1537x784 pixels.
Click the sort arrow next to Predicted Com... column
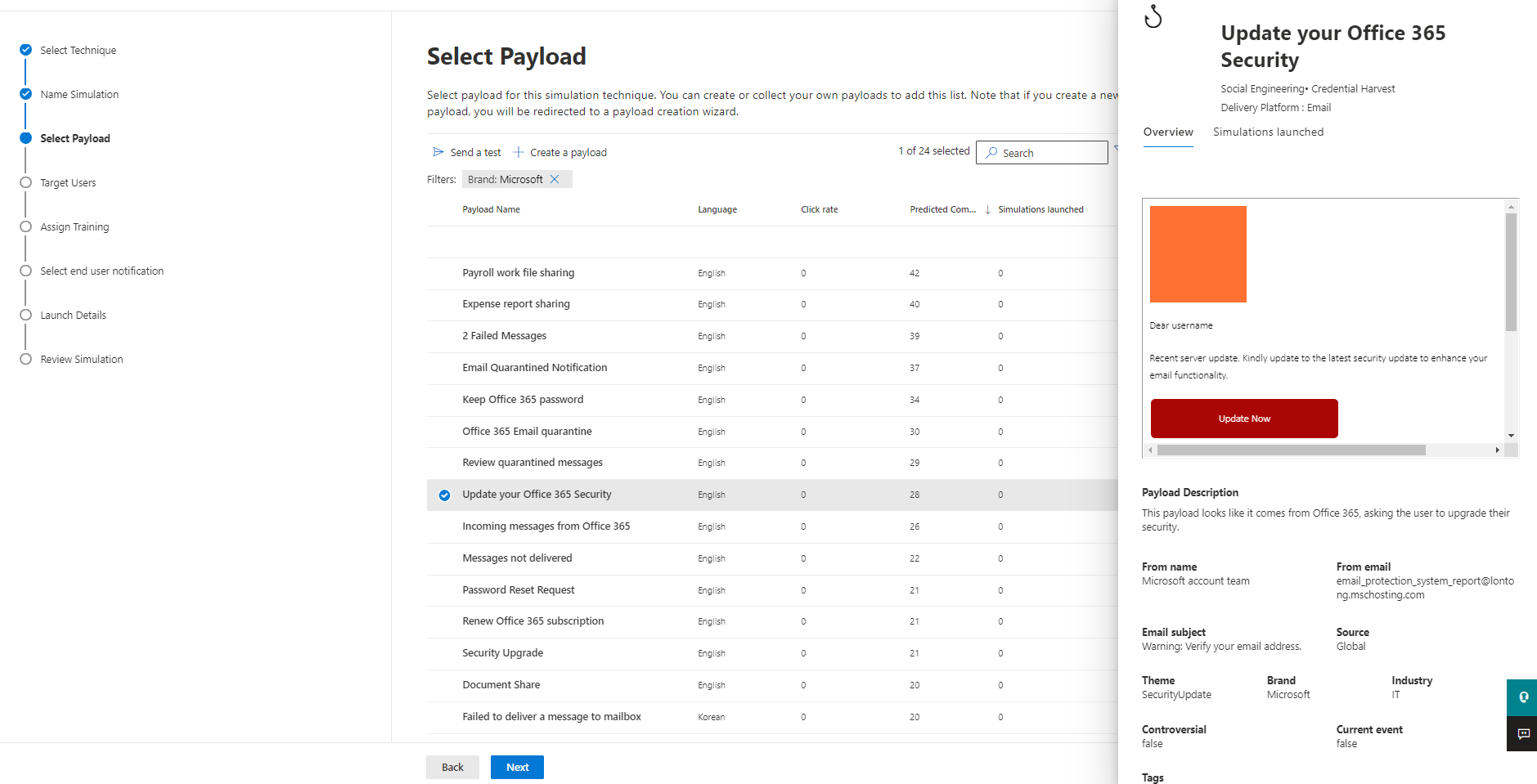[987, 210]
